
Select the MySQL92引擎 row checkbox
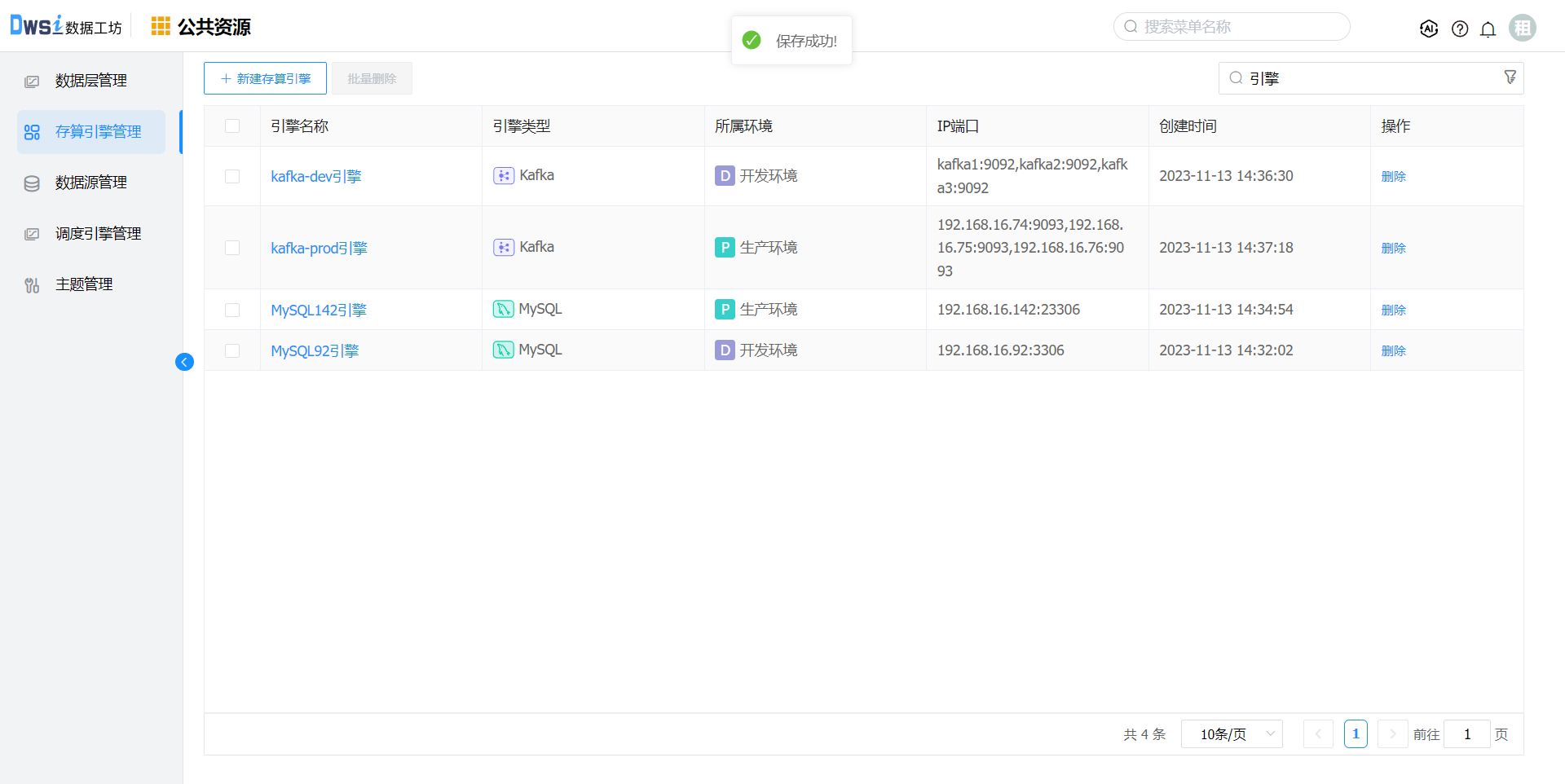[232, 351]
